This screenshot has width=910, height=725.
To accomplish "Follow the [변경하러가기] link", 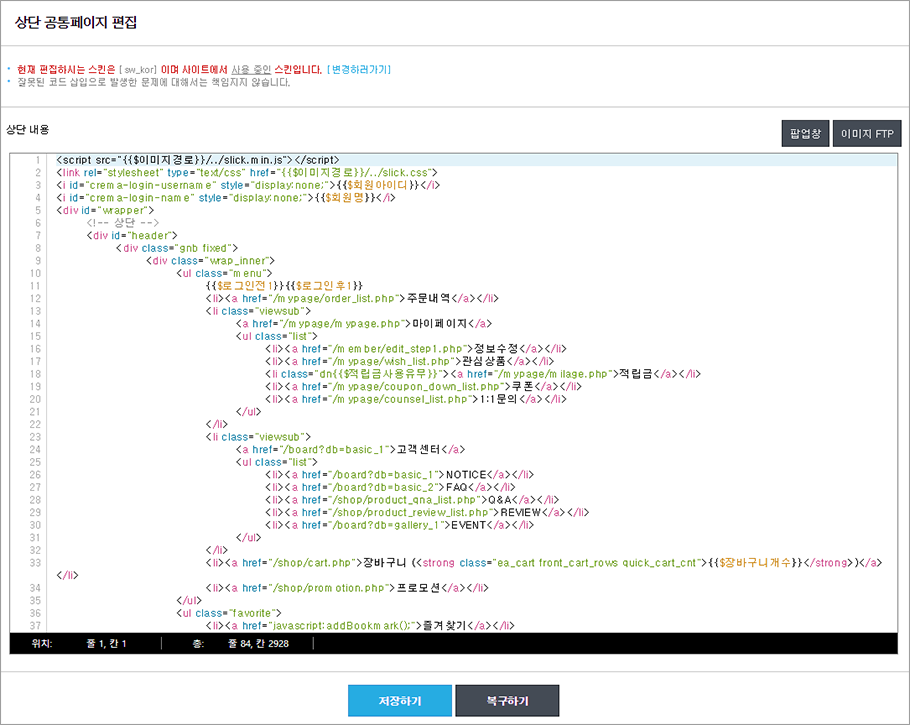I will click(359, 69).
